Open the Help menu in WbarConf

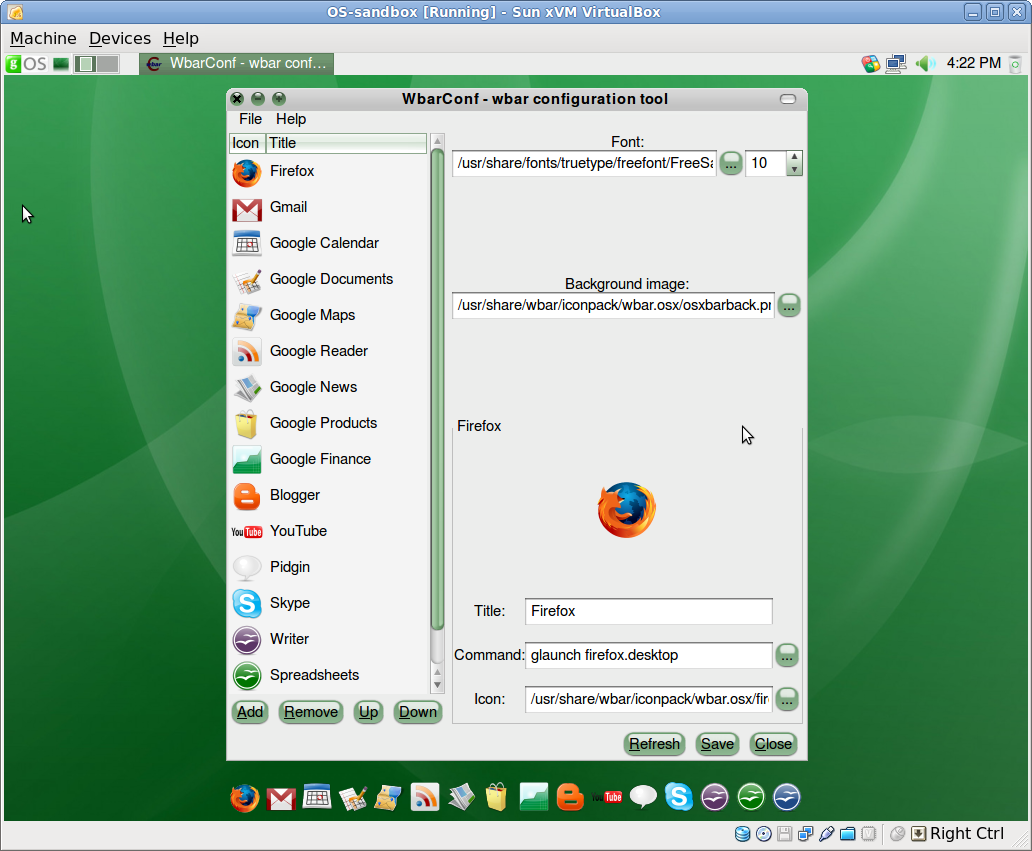pyautogui.click(x=291, y=119)
